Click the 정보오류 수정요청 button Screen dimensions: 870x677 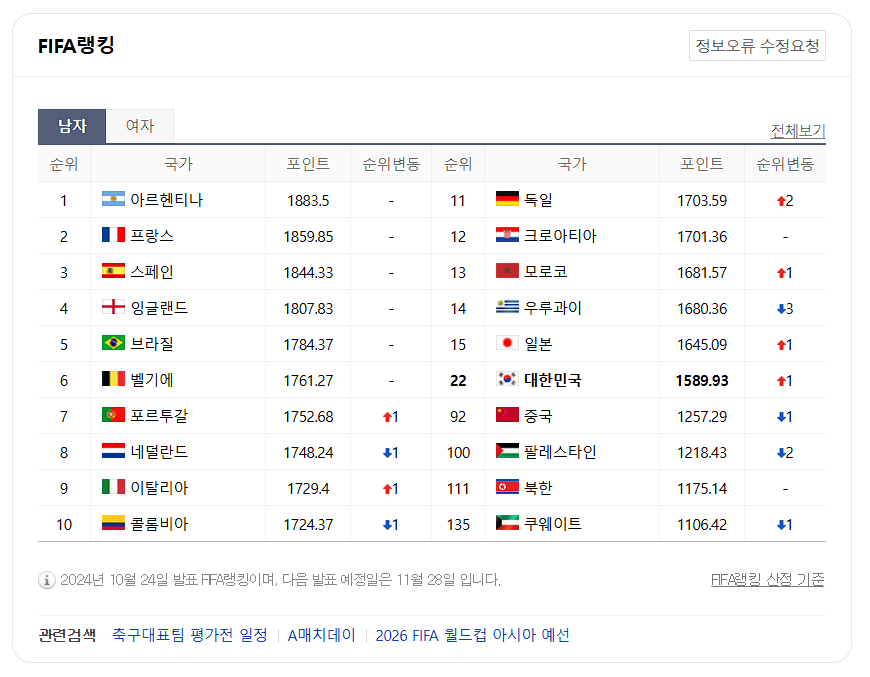coord(757,45)
